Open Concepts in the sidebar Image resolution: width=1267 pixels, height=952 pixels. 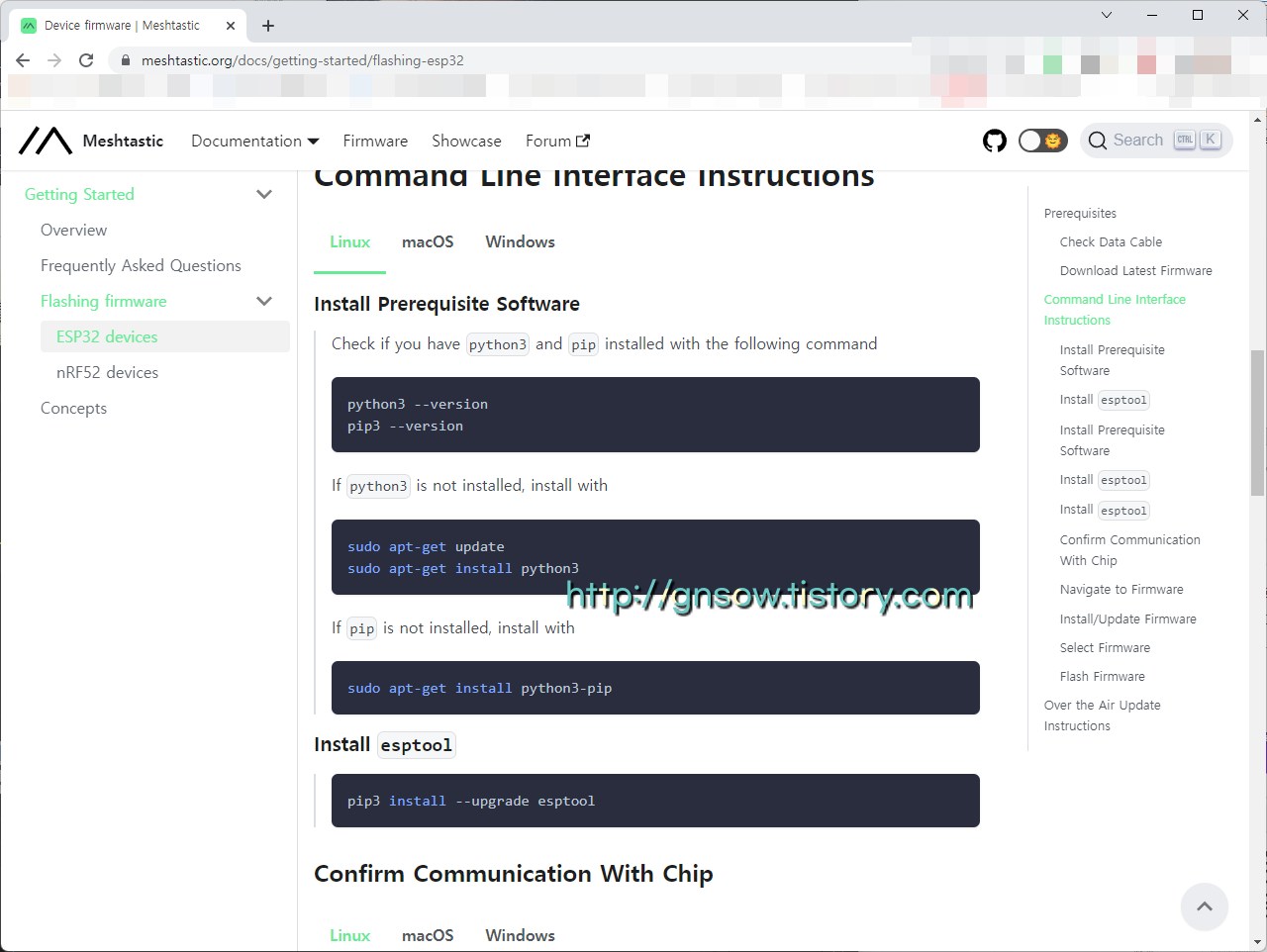(73, 408)
